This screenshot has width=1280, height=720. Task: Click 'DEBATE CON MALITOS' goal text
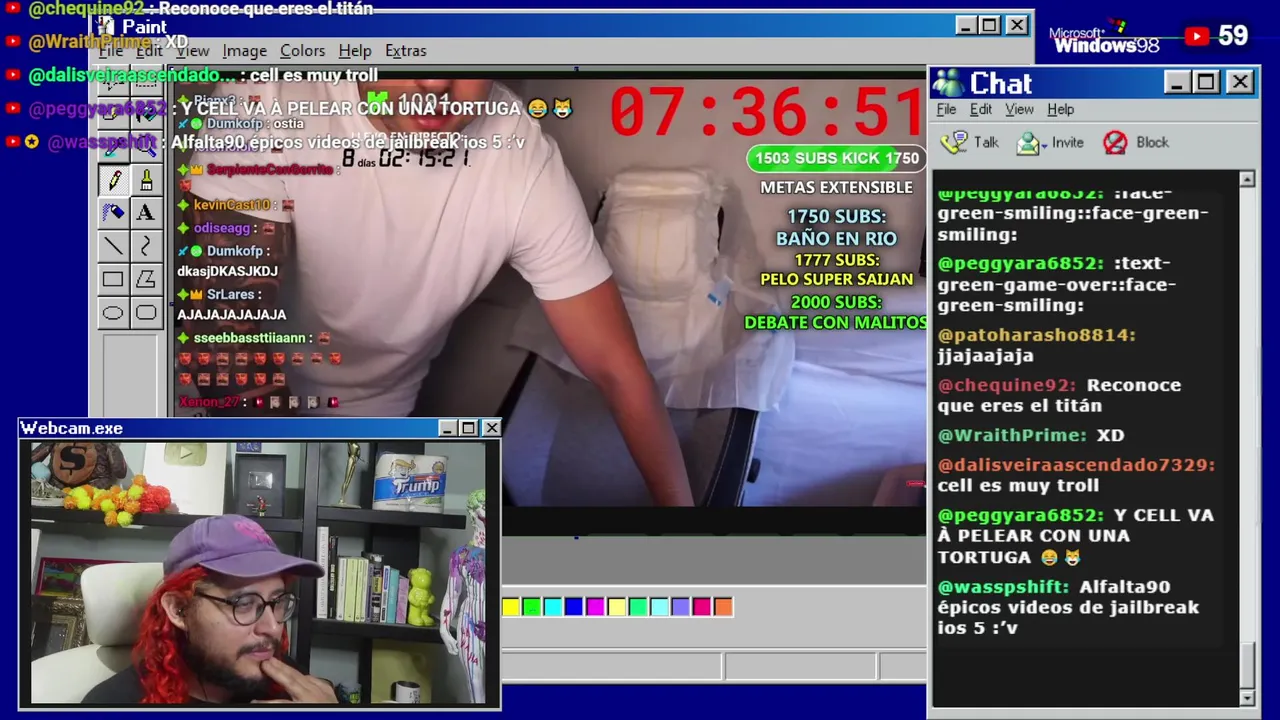point(836,323)
